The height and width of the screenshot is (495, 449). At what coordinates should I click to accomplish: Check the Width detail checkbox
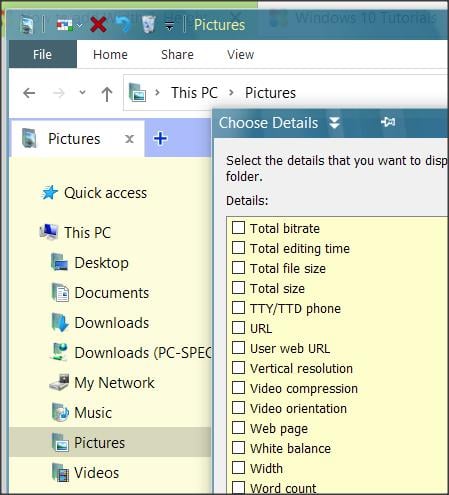(238, 468)
